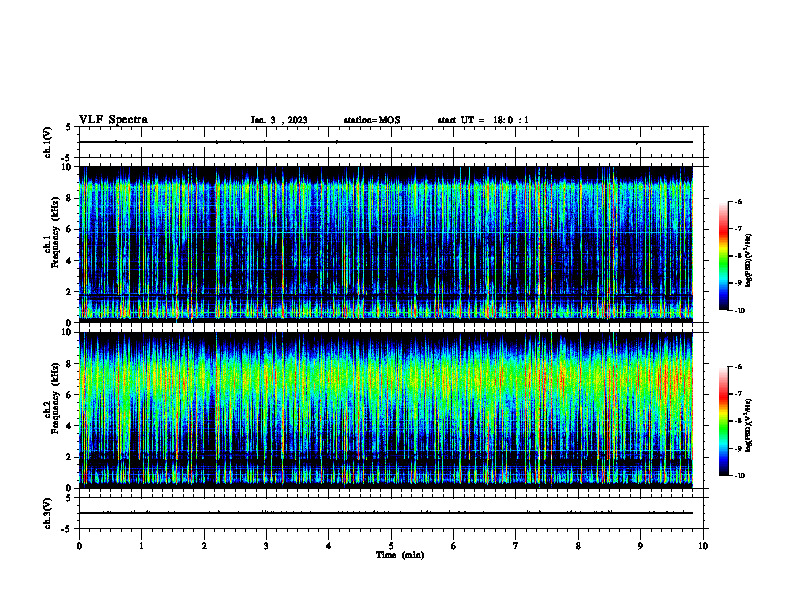This screenshot has width=792, height=612.
Task: Click the "VLF Spectra" plot title
Action: click(113, 120)
